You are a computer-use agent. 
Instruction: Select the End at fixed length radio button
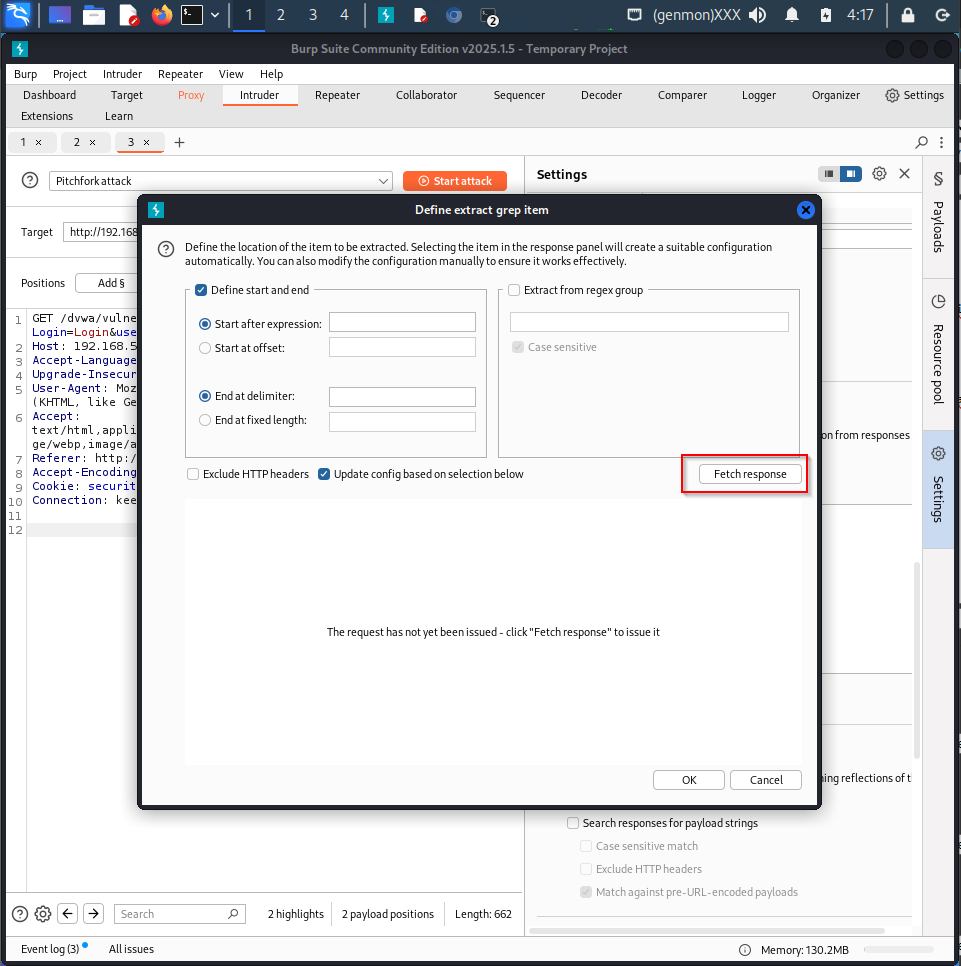[x=205, y=420]
